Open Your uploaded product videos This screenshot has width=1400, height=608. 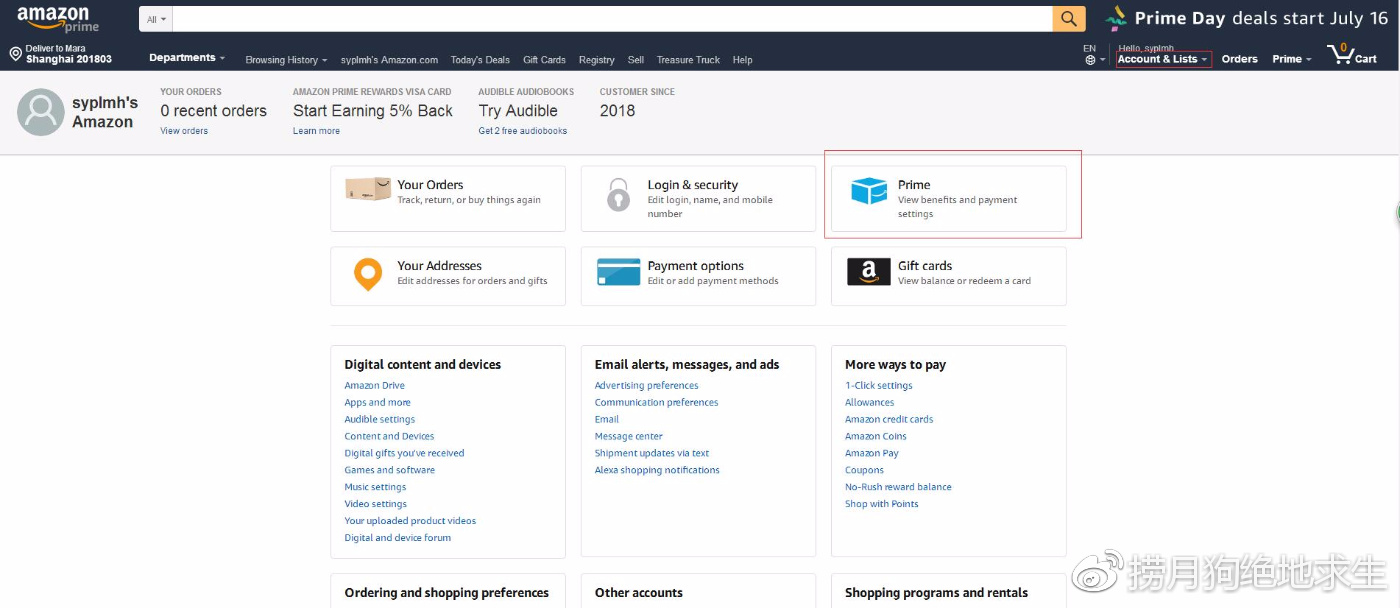point(410,521)
